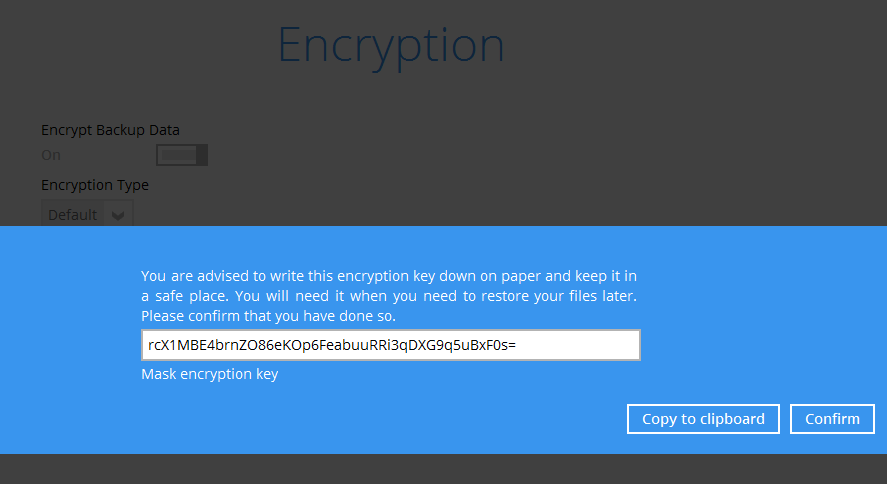This screenshot has height=484, width=887.
Task: Click 'Mask encryption key' link
Action: (x=209, y=374)
